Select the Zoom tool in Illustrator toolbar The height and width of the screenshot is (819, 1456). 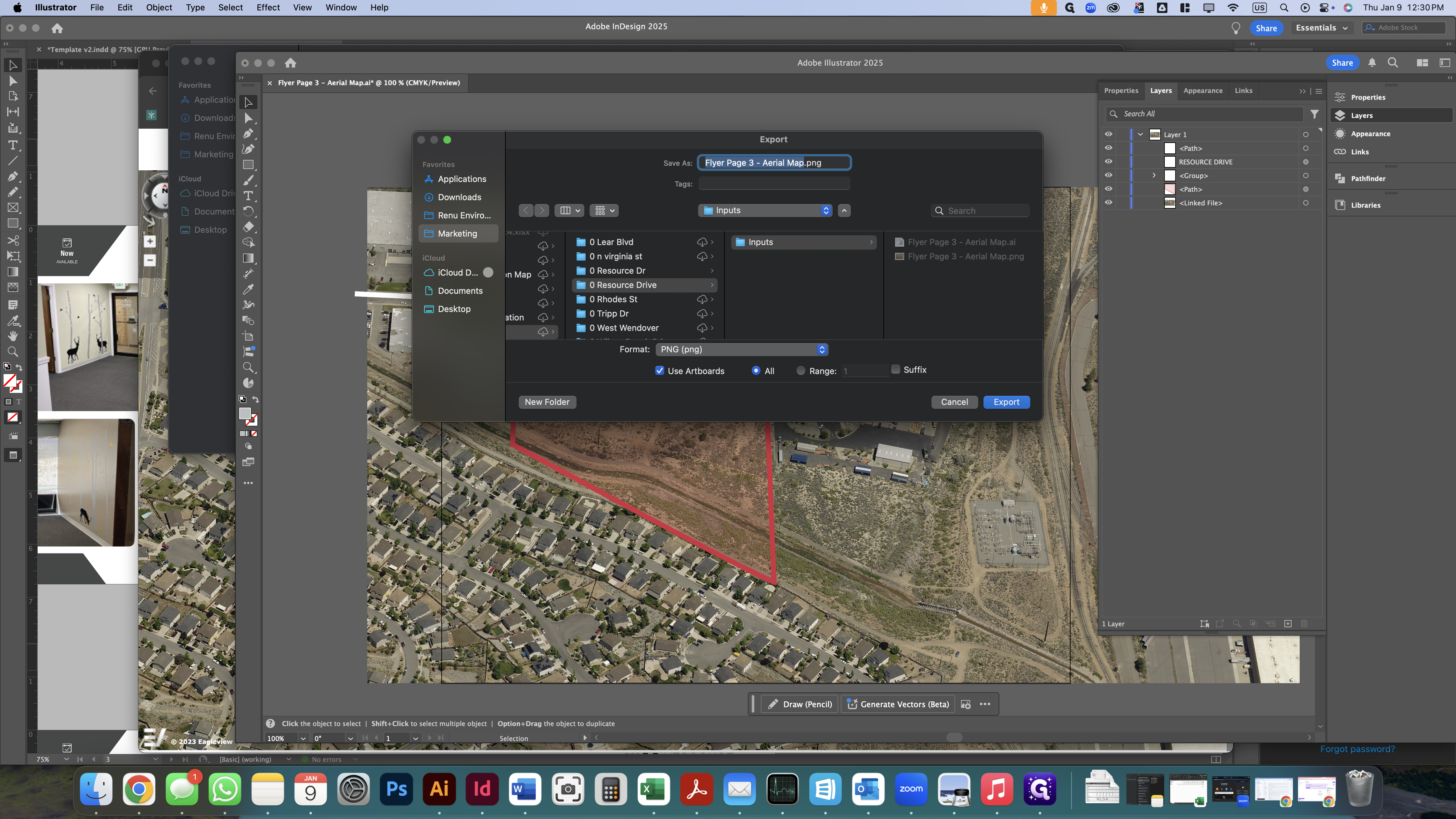(x=248, y=367)
